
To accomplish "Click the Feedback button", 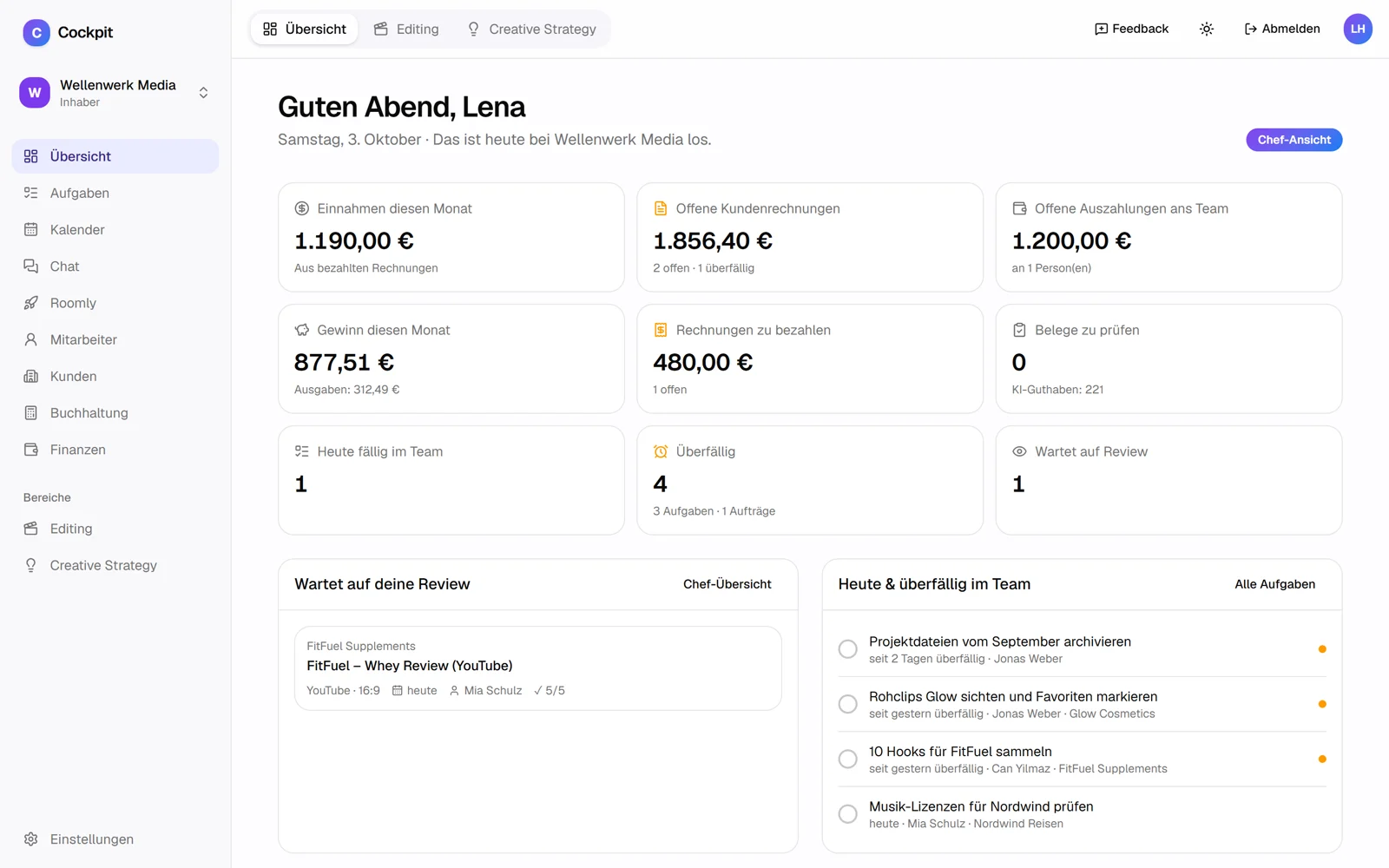I will (1131, 29).
